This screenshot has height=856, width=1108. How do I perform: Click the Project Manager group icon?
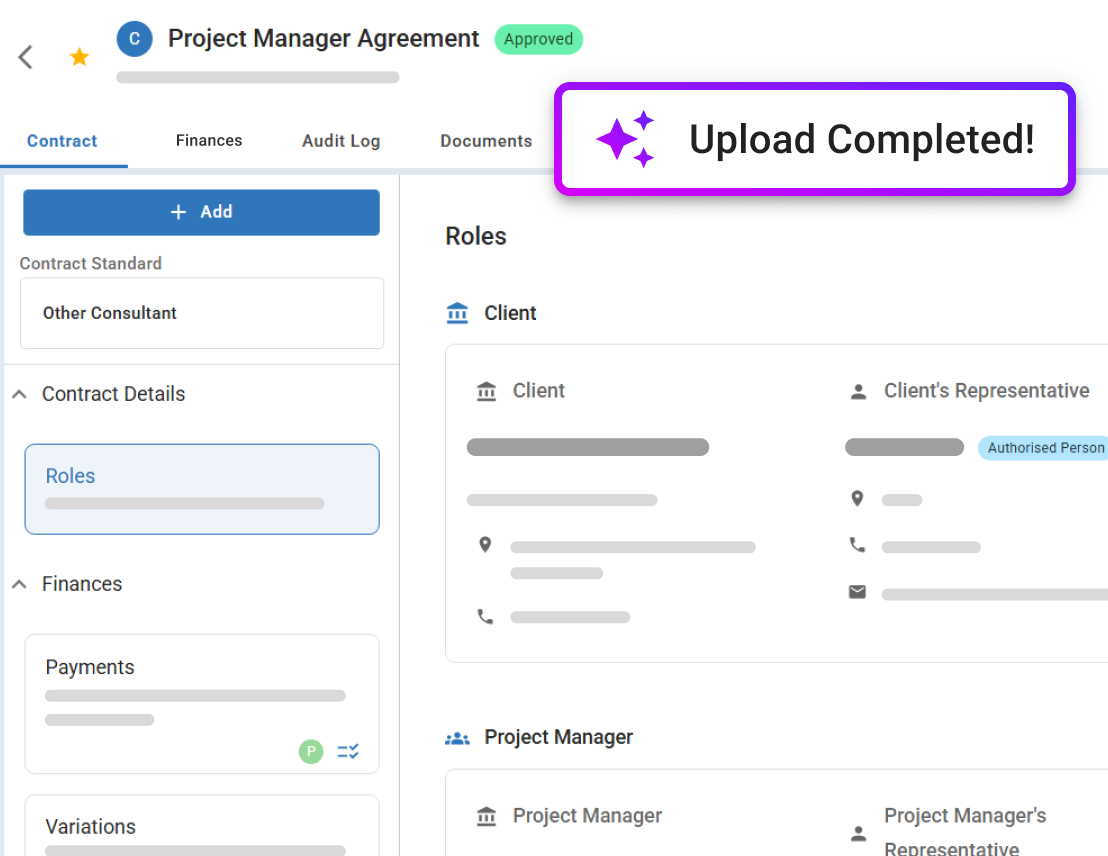click(x=457, y=738)
